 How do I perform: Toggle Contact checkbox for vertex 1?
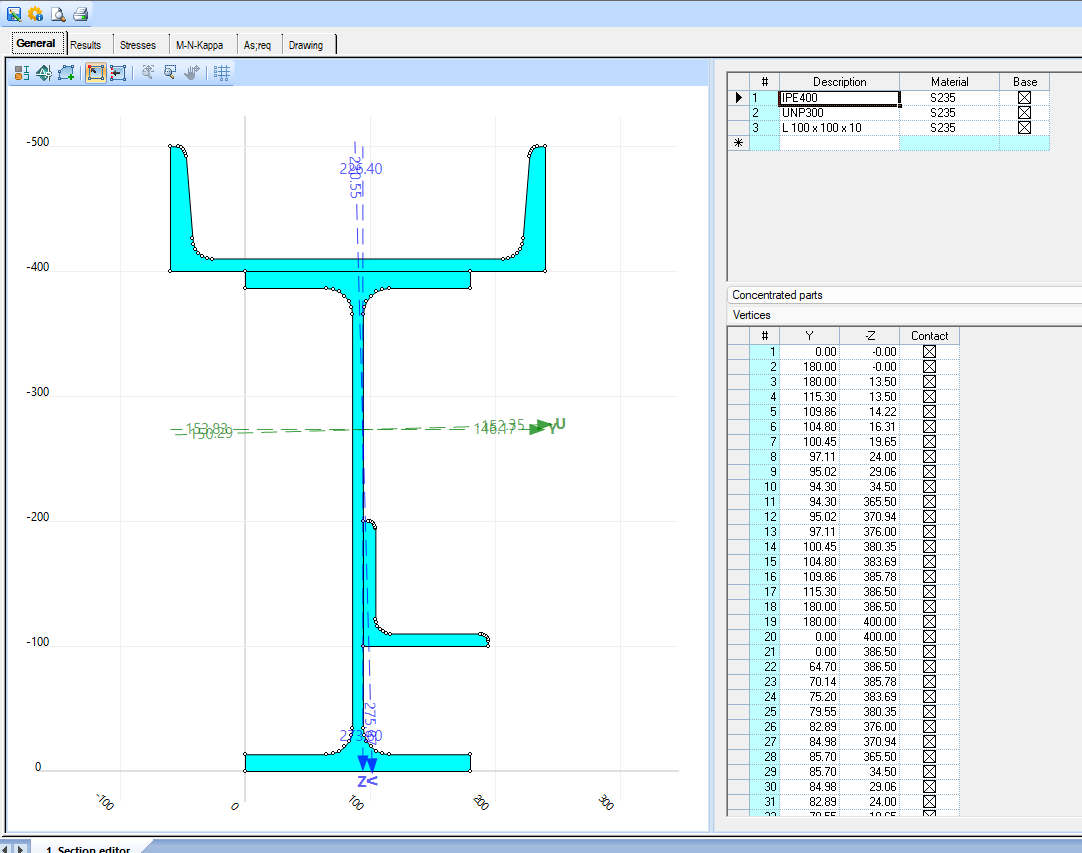[x=929, y=352]
